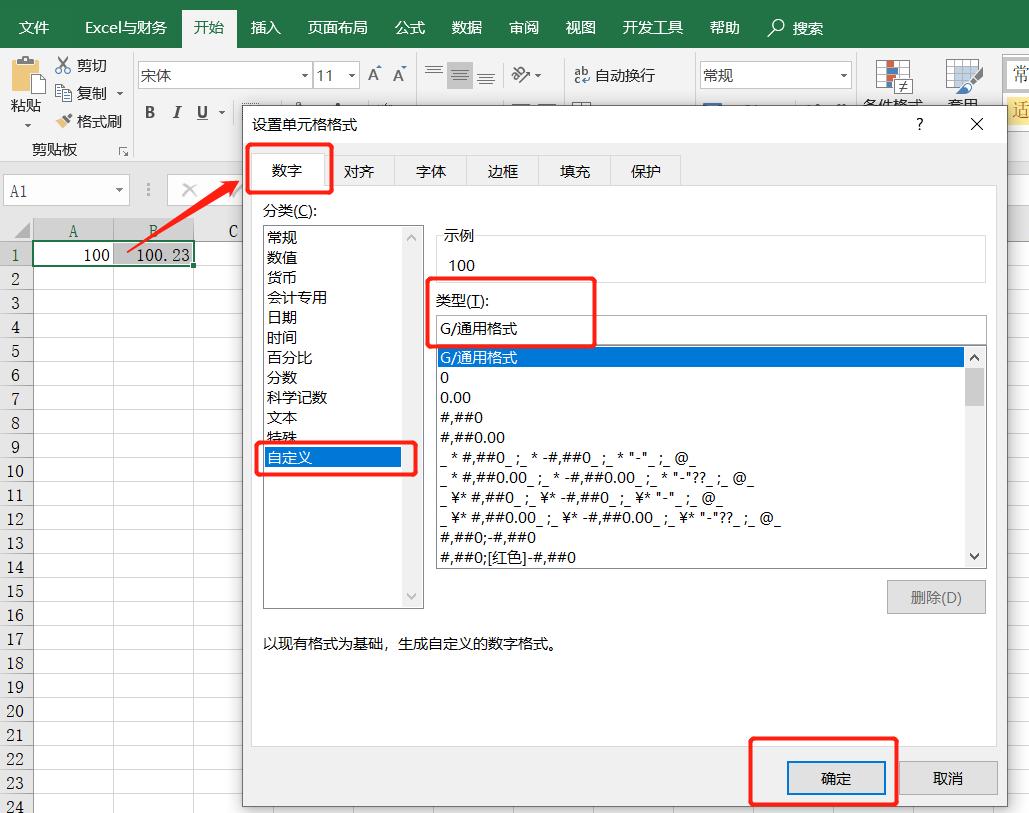Open the 宋体 font name dropdown
Screen dimensions: 1029x813
306,74
